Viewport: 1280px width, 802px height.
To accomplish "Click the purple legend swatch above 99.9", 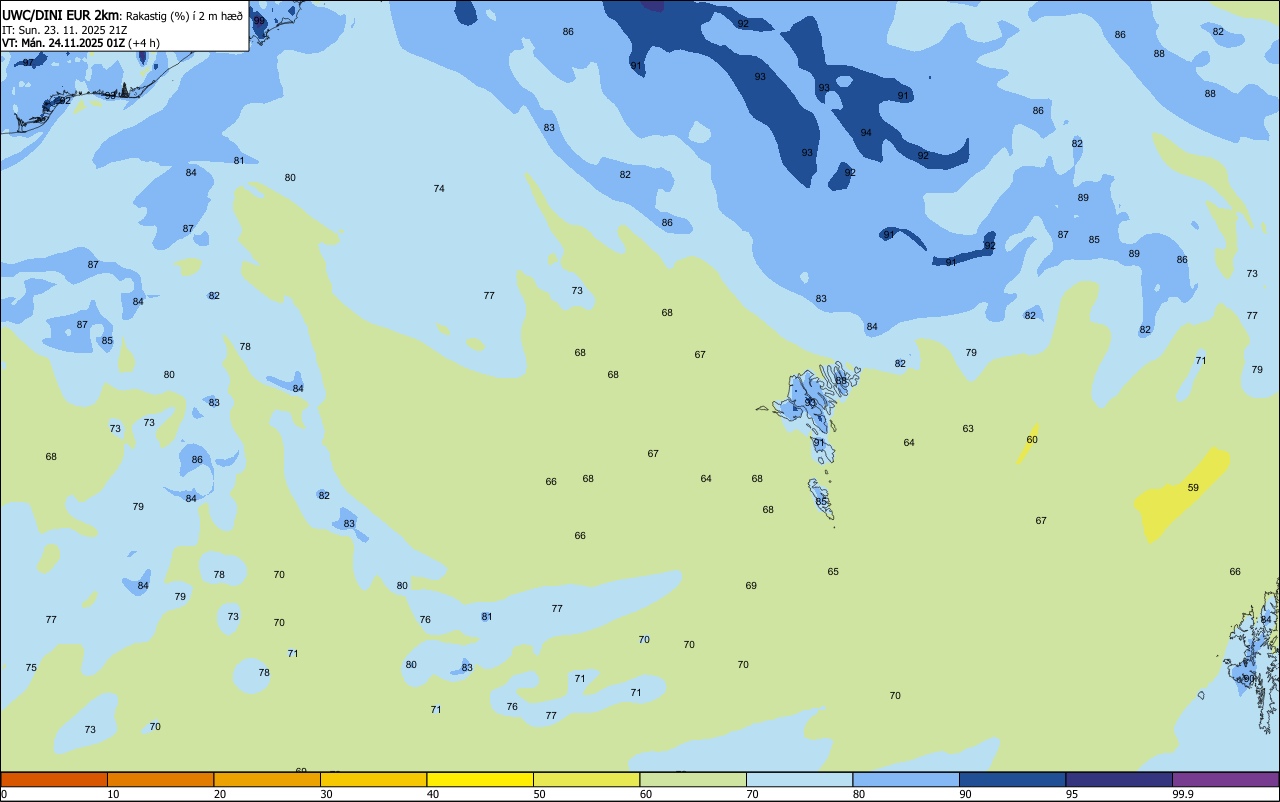I will pos(1225,779).
